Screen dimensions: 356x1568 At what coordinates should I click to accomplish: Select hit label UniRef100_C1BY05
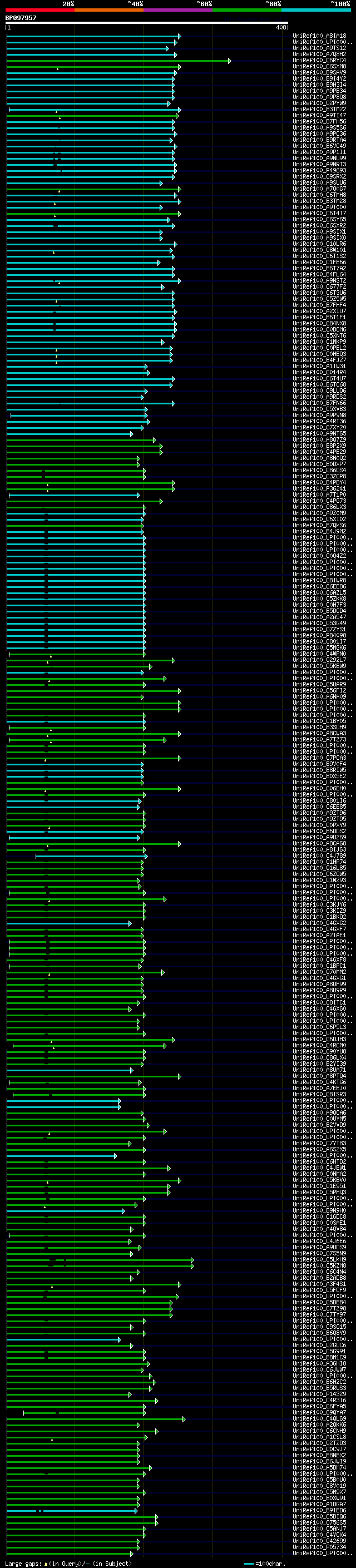click(319, 721)
